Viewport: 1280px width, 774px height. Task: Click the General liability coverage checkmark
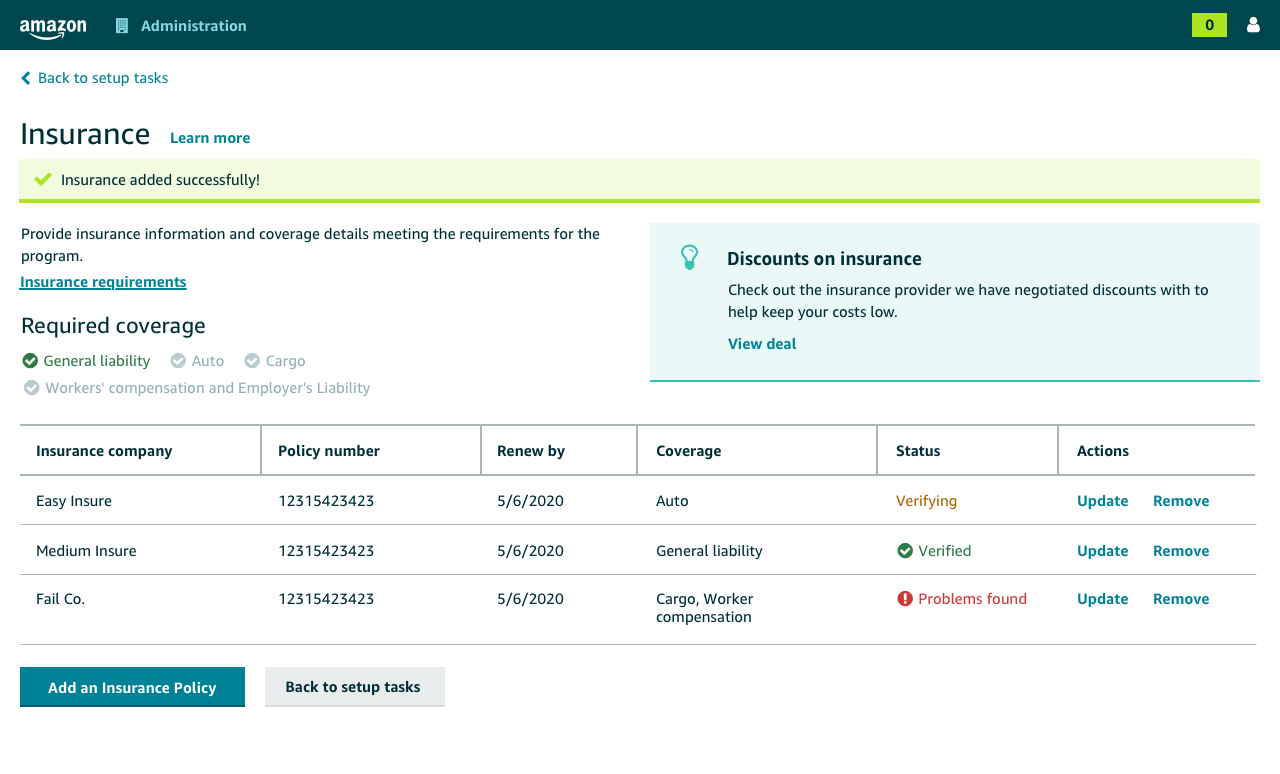[x=30, y=361]
